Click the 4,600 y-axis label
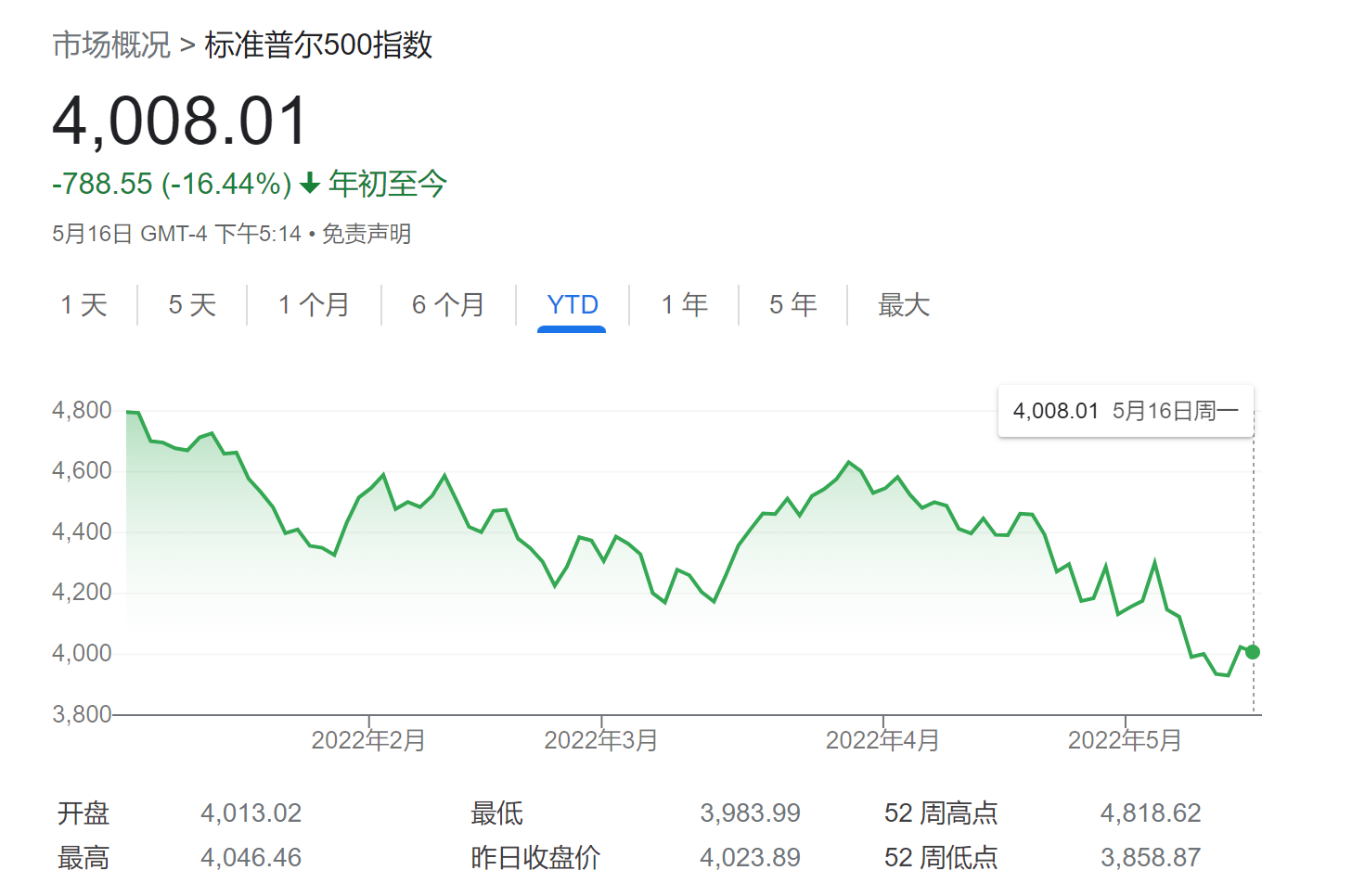The width and height of the screenshot is (1352, 896). point(82,470)
